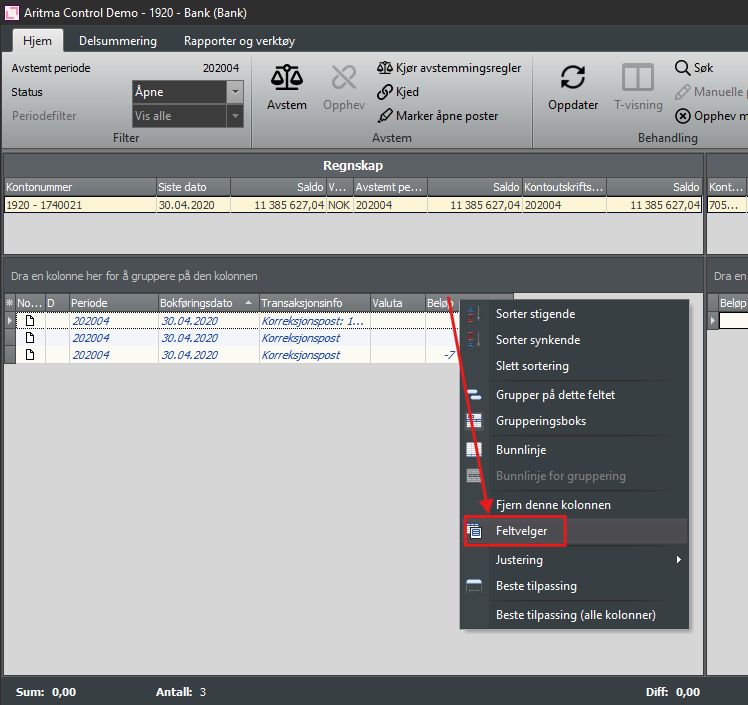Expand the Periodefilter Vis alle dropdown
748x705 pixels.
tap(235, 116)
